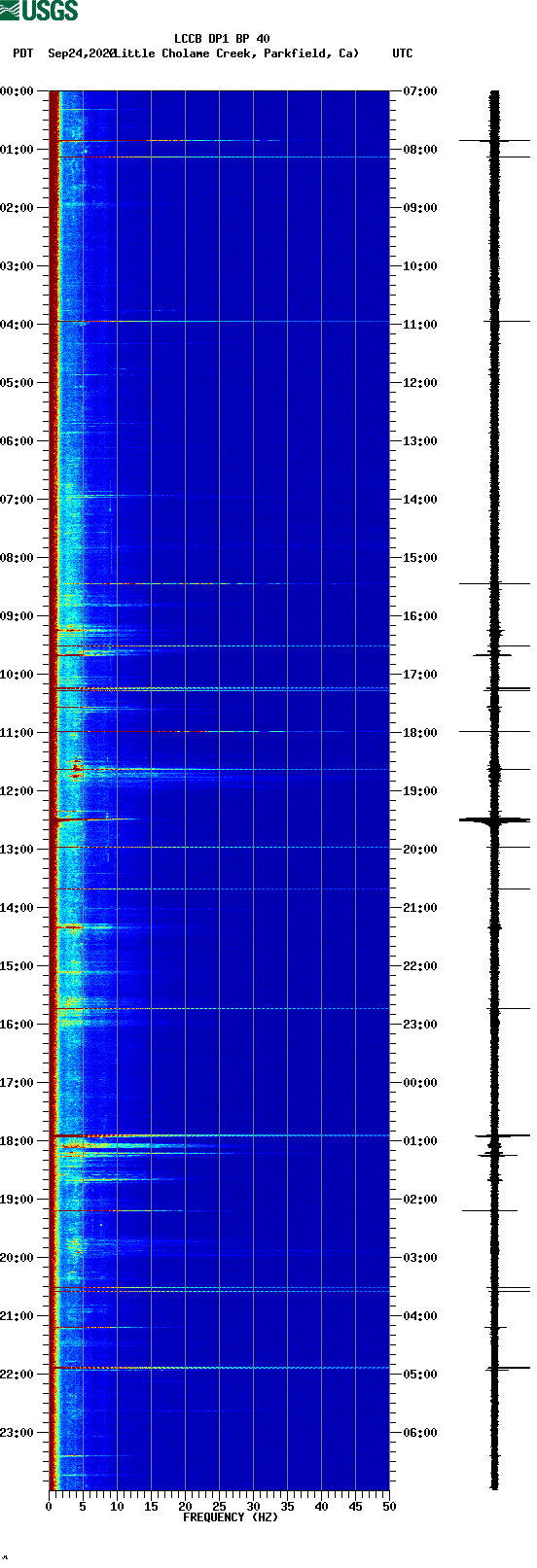This screenshot has width=537, height=1568.
Task: Click the PDT 03:00 time label
Action: (18, 266)
